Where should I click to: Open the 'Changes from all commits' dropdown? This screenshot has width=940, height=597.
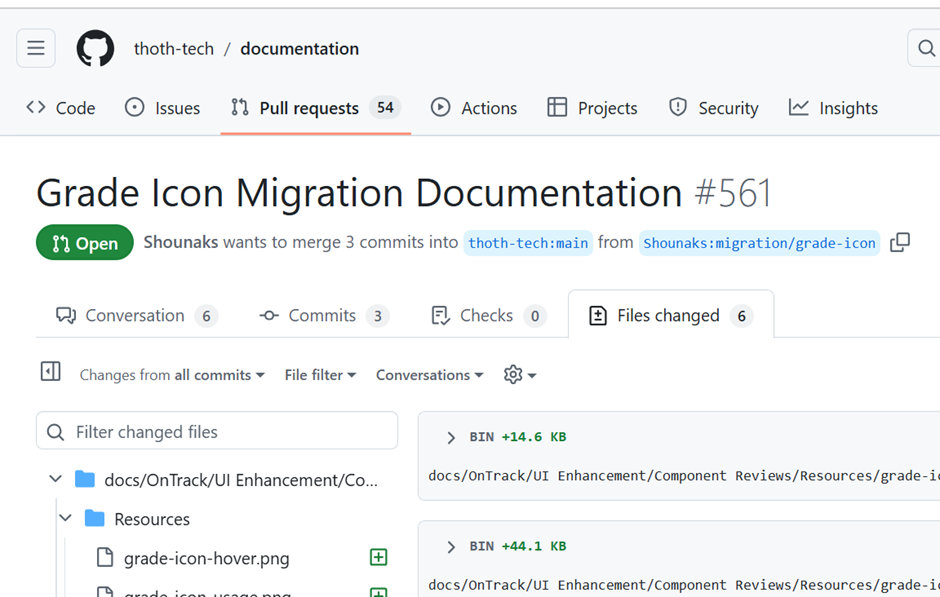(x=172, y=375)
